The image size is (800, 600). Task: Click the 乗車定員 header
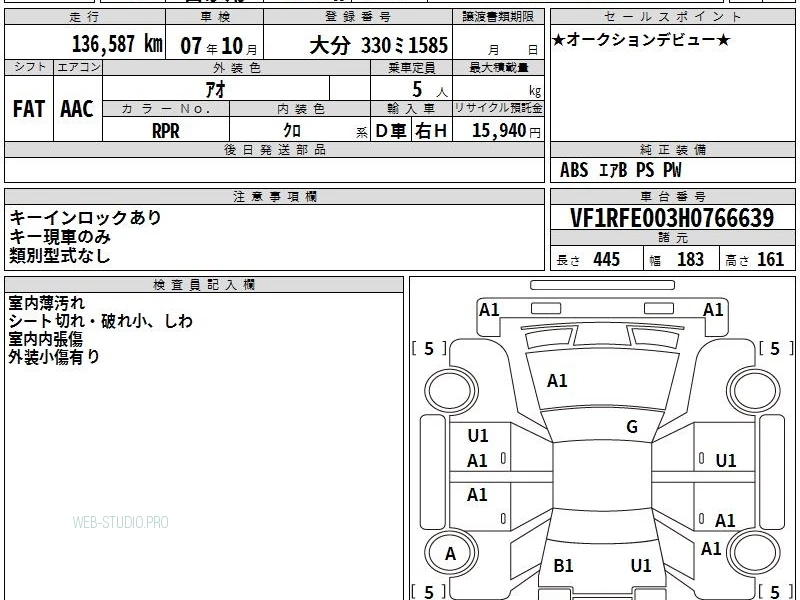click(x=412, y=67)
